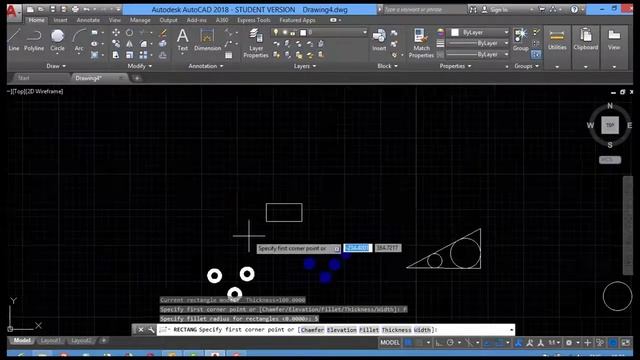Open the Annotate ribbon tab
The image size is (640, 360).
pos(88,20)
